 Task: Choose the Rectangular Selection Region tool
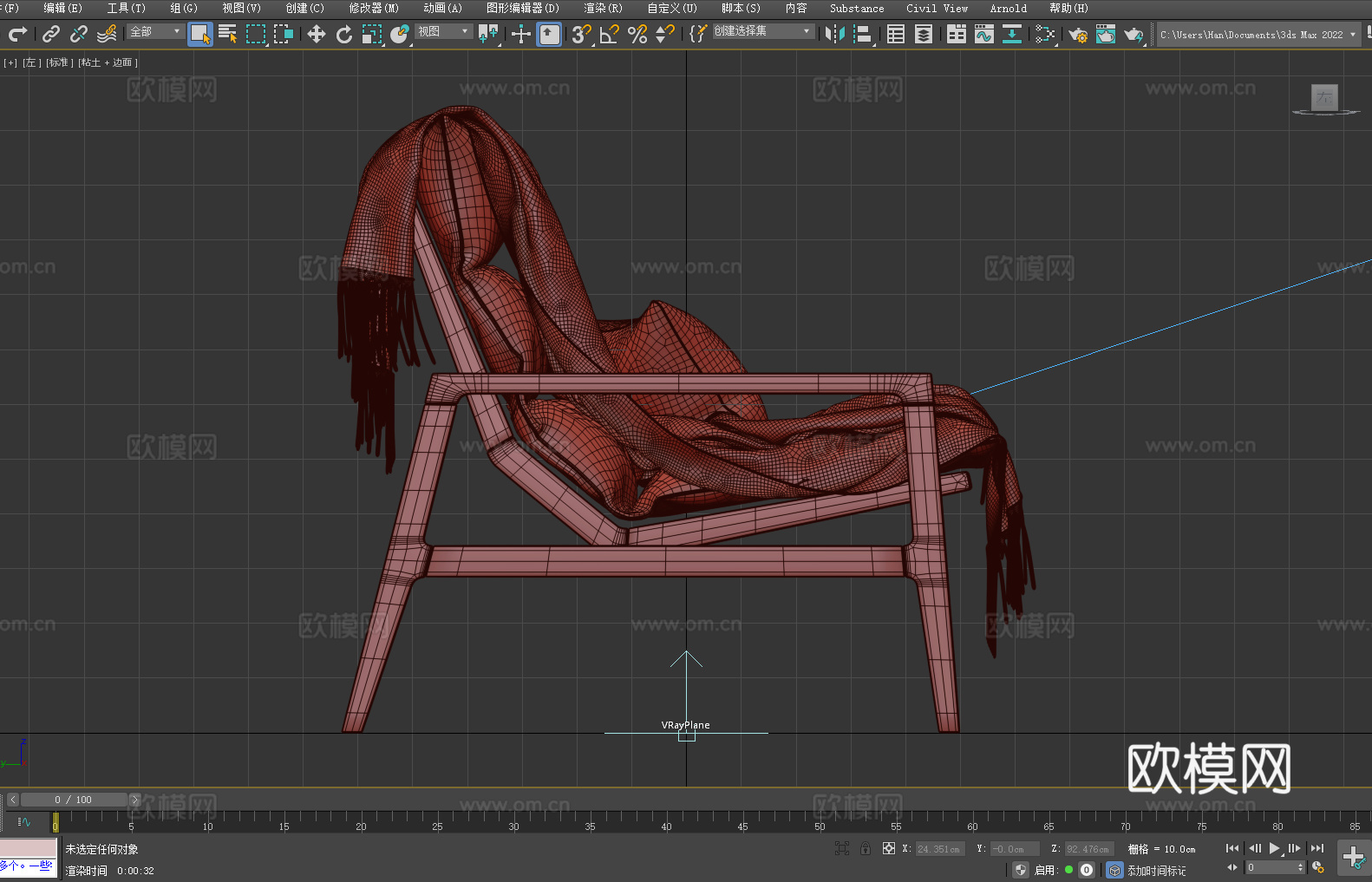(x=256, y=34)
